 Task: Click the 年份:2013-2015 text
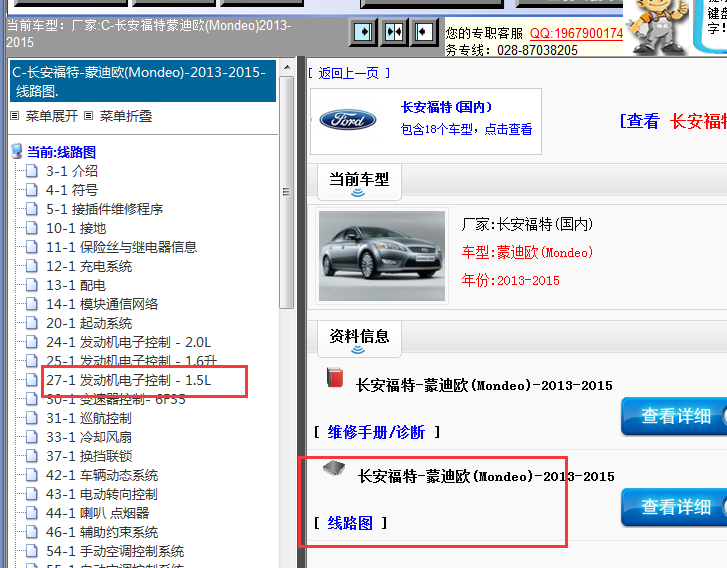pos(510,281)
